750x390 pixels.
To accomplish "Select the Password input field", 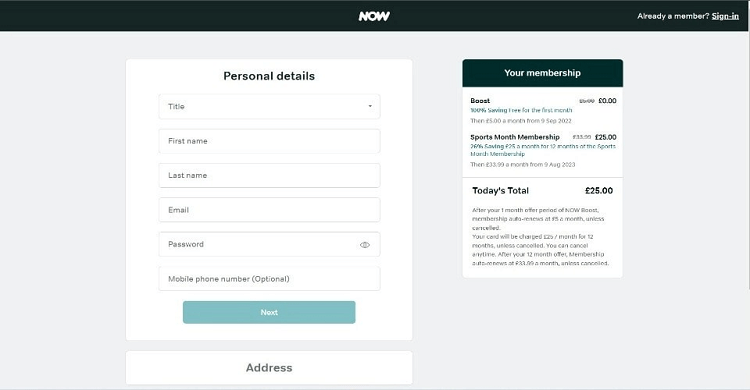I will [x=269, y=244].
